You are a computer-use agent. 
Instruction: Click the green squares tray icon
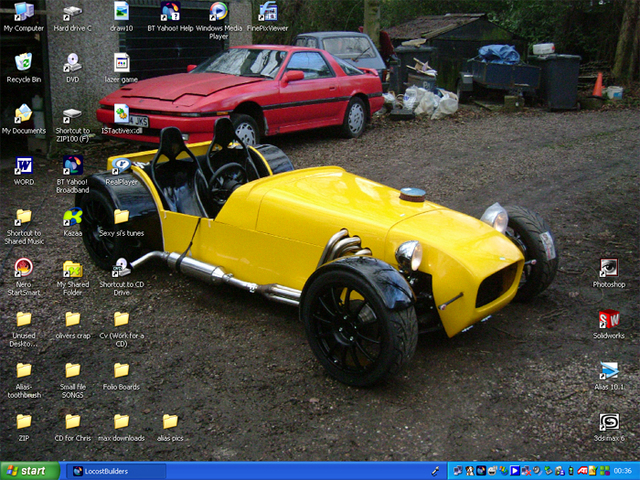tap(605, 471)
